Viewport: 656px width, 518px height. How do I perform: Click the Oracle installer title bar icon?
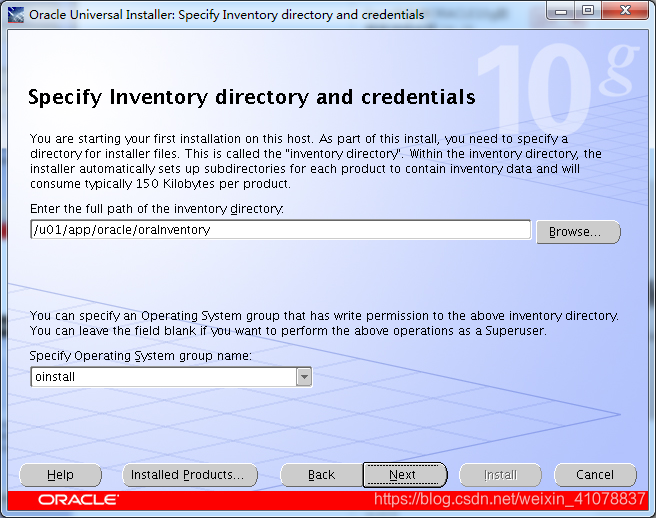15,15
